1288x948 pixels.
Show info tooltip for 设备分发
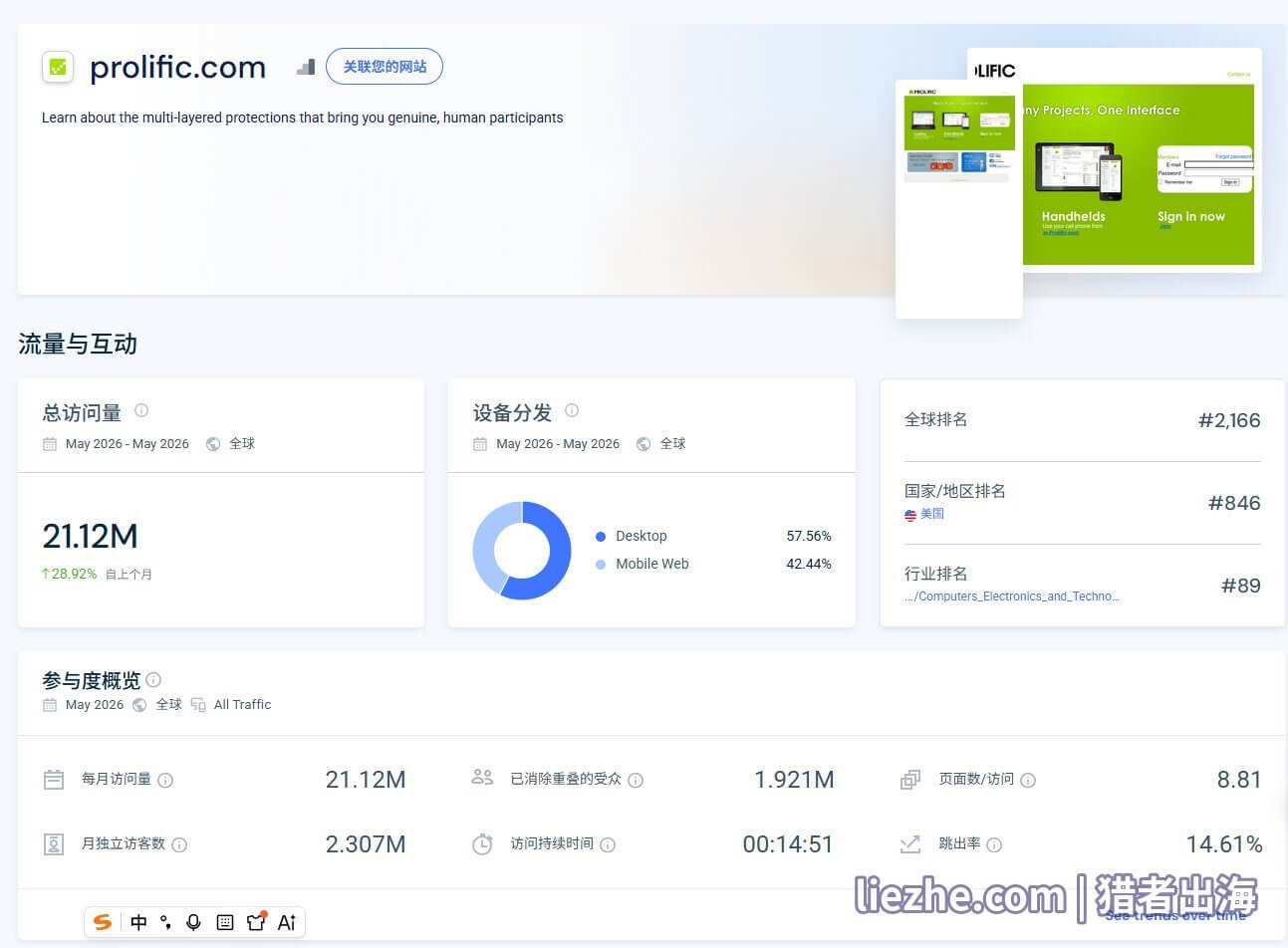click(572, 410)
